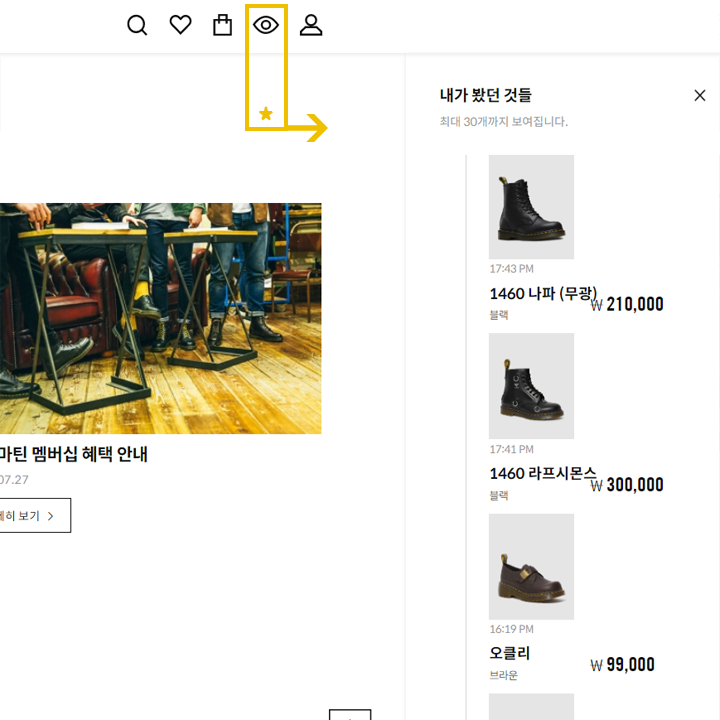Image resolution: width=720 pixels, height=720 pixels.
Task: Click the 16:19 PM timestamp
Action: (x=512, y=630)
